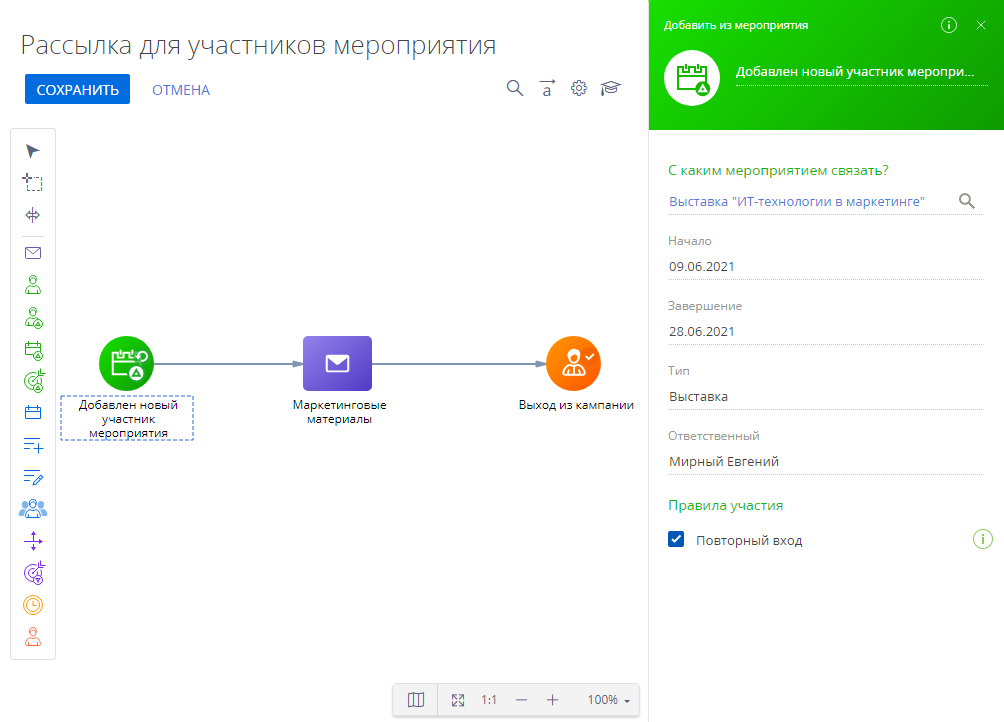Fit diagram to screen icon
Screen dimensions: 1004x722
458,700
